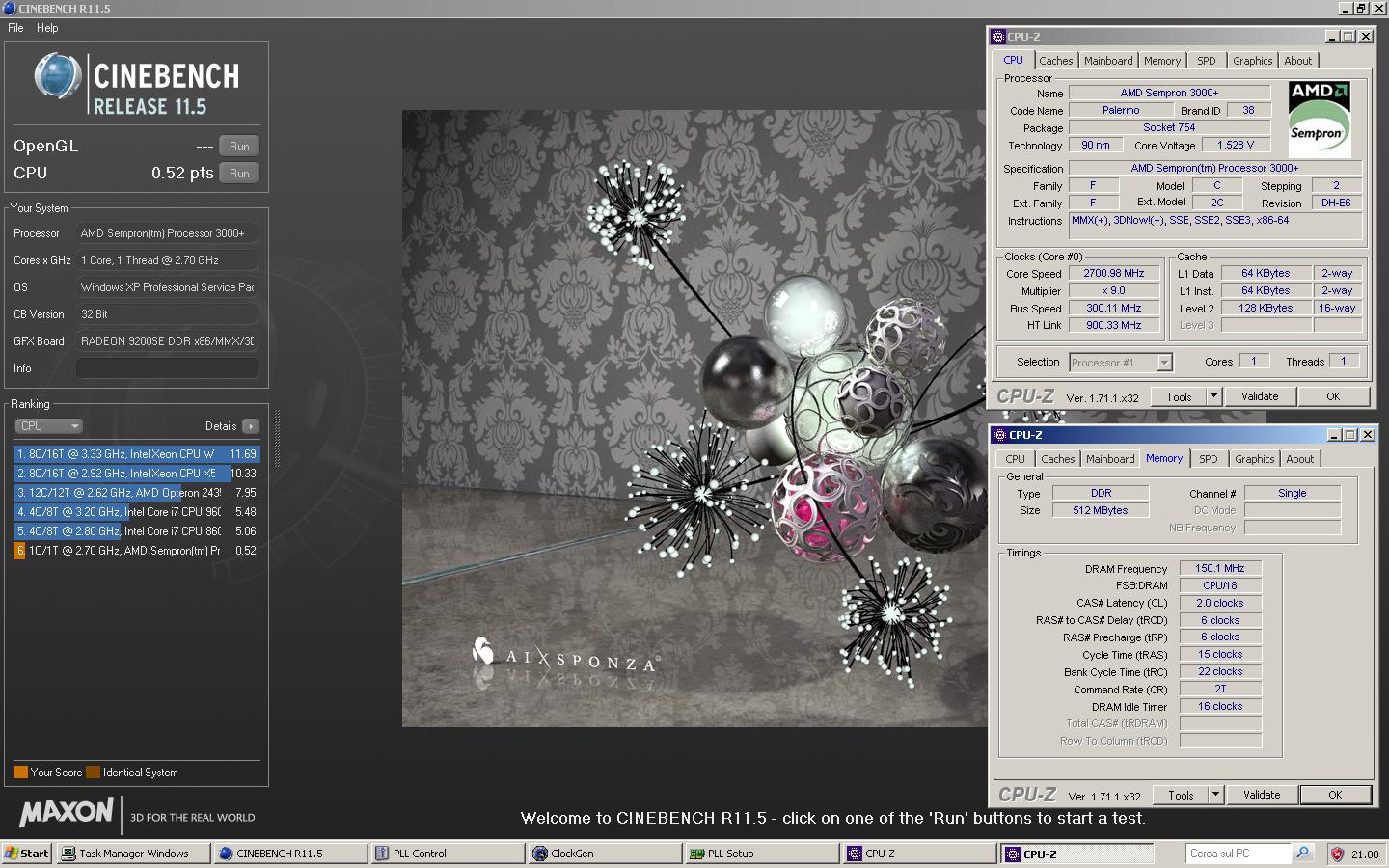
Task: Switch to Caches tab in top CPU-Z
Action: coord(1056,61)
